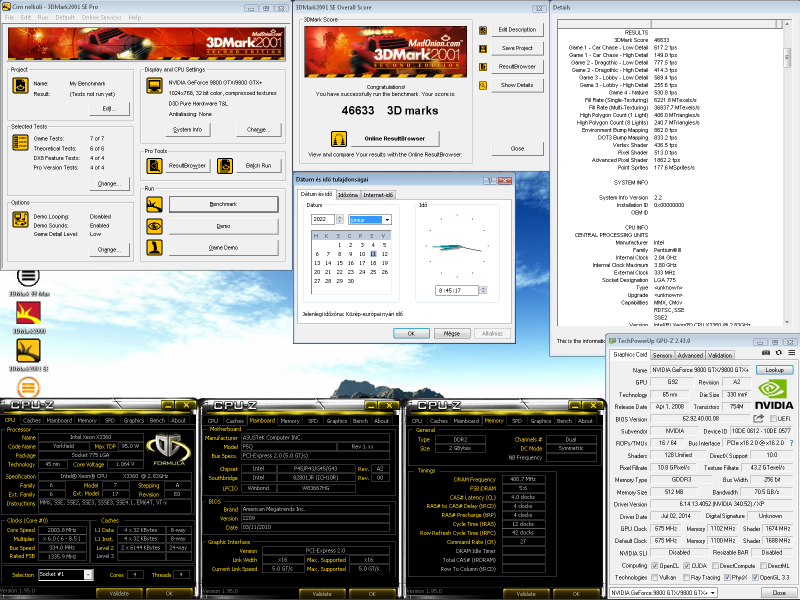Screen dimensions: 800x600
Task: Toggle the PhysX checkbox
Action: tap(727, 578)
